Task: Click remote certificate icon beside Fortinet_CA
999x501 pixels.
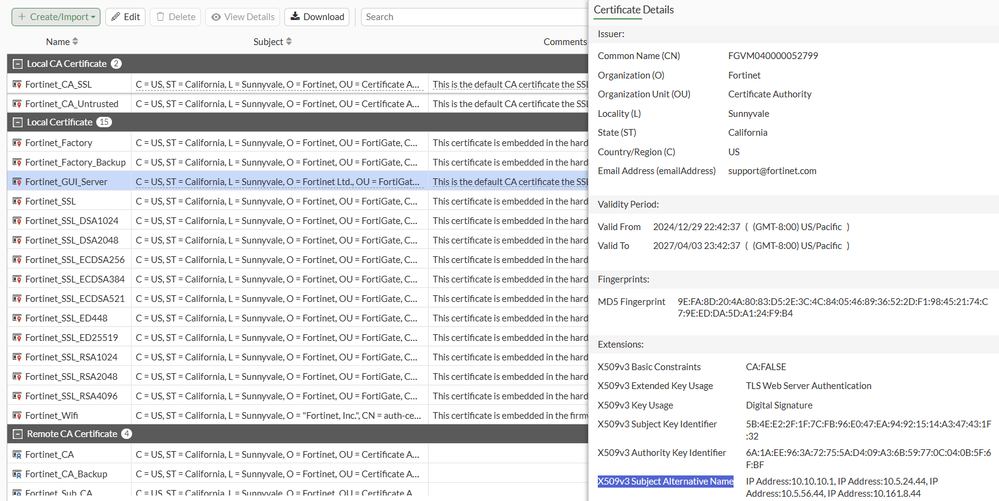Action: pyautogui.click(x=17, y=454)
